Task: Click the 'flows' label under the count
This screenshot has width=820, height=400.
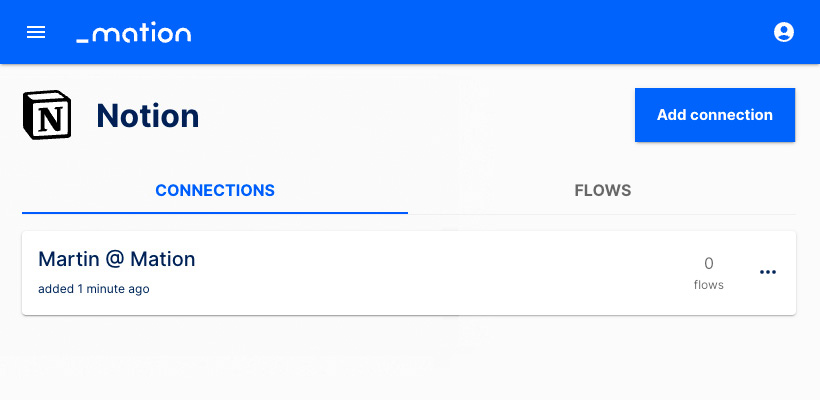Action: [709, 285]
